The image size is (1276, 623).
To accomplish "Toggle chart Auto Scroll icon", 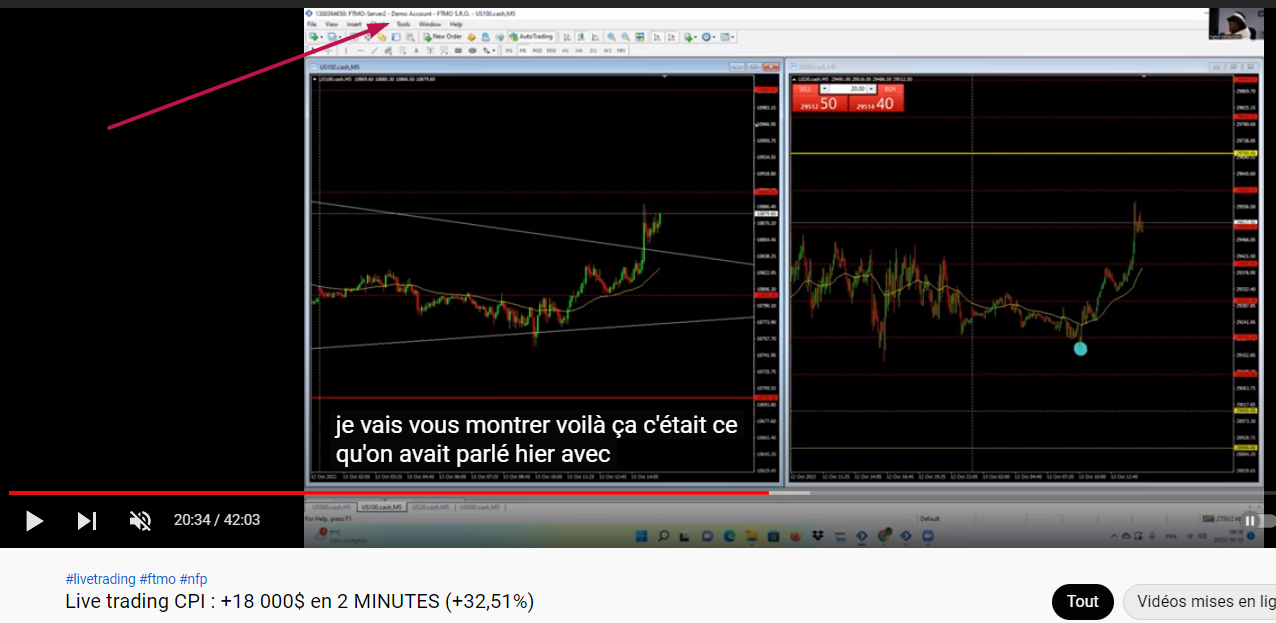I will coord(656,37).
